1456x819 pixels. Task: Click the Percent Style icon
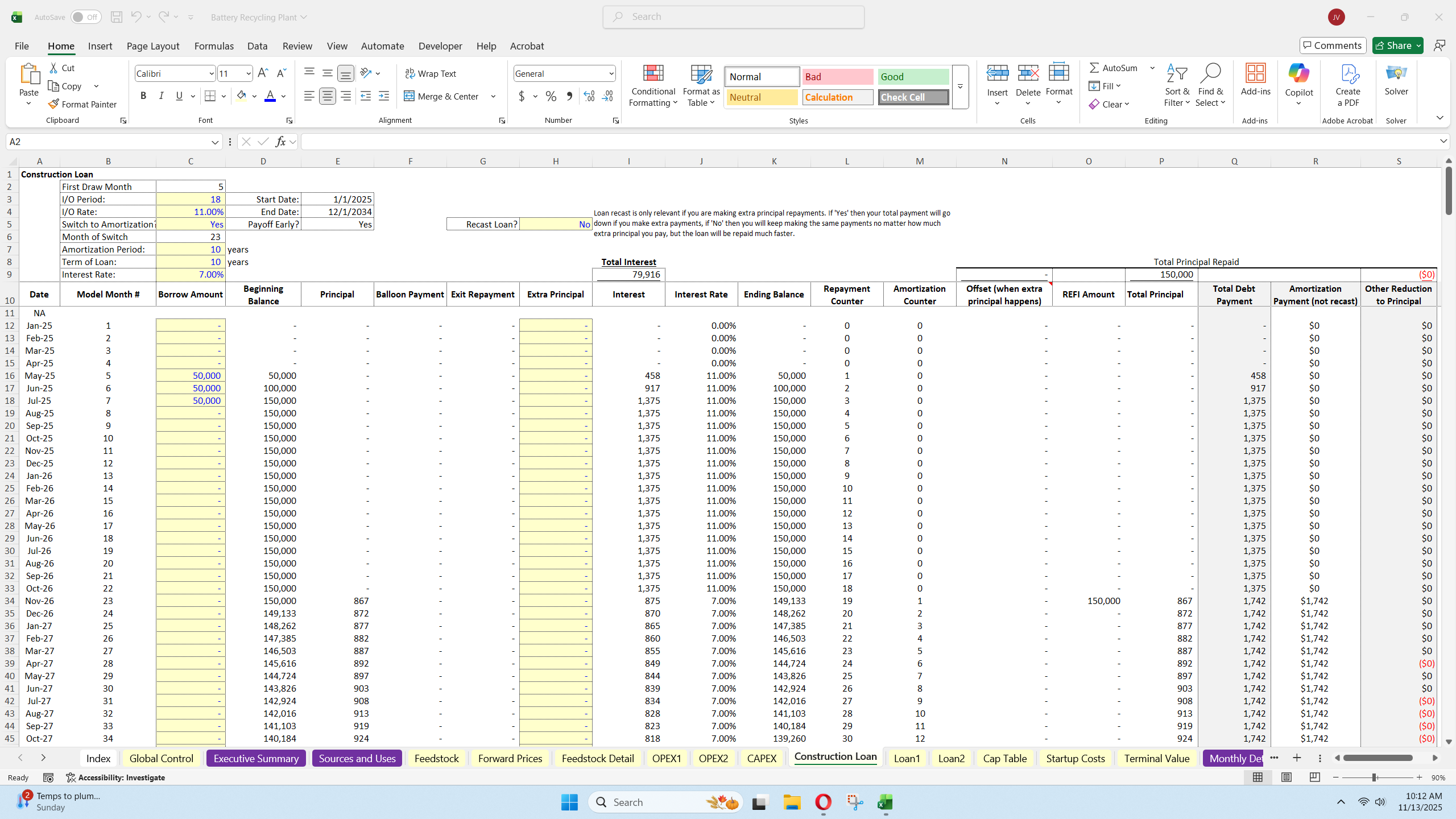point(551,96)
